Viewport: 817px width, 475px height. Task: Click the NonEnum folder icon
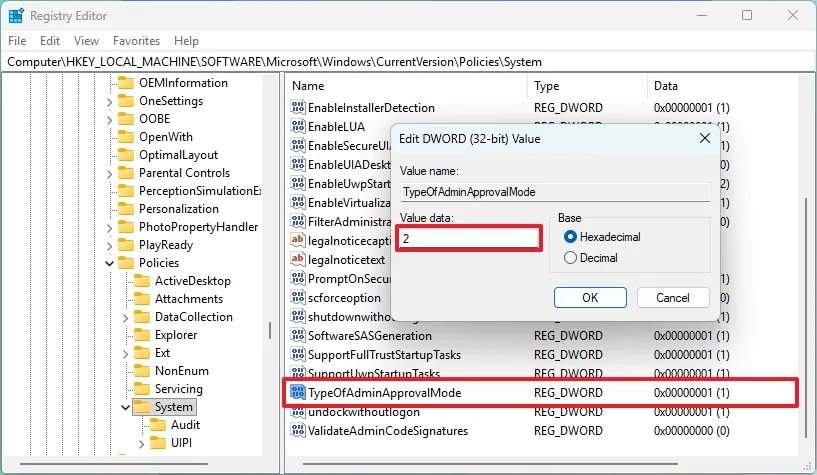pyautogui.click(x=142, y=371)
